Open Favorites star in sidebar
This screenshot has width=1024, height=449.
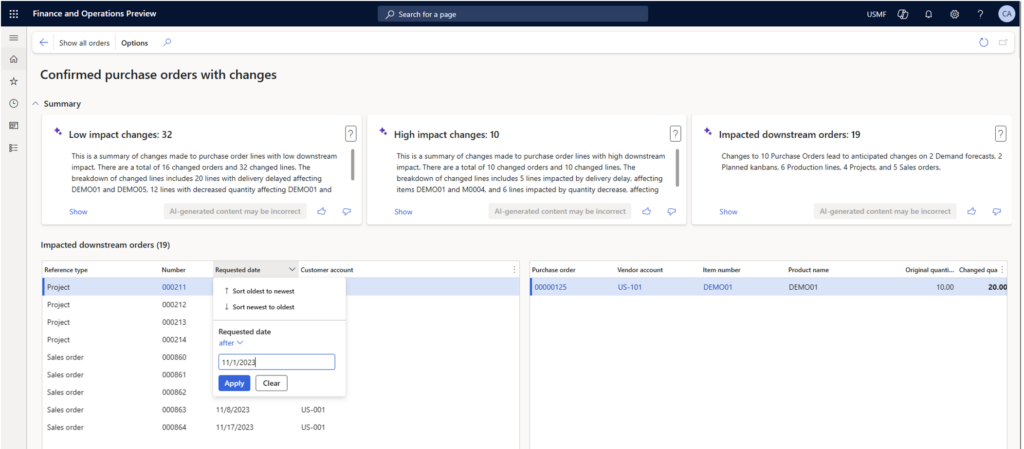(x=14, y=82)
